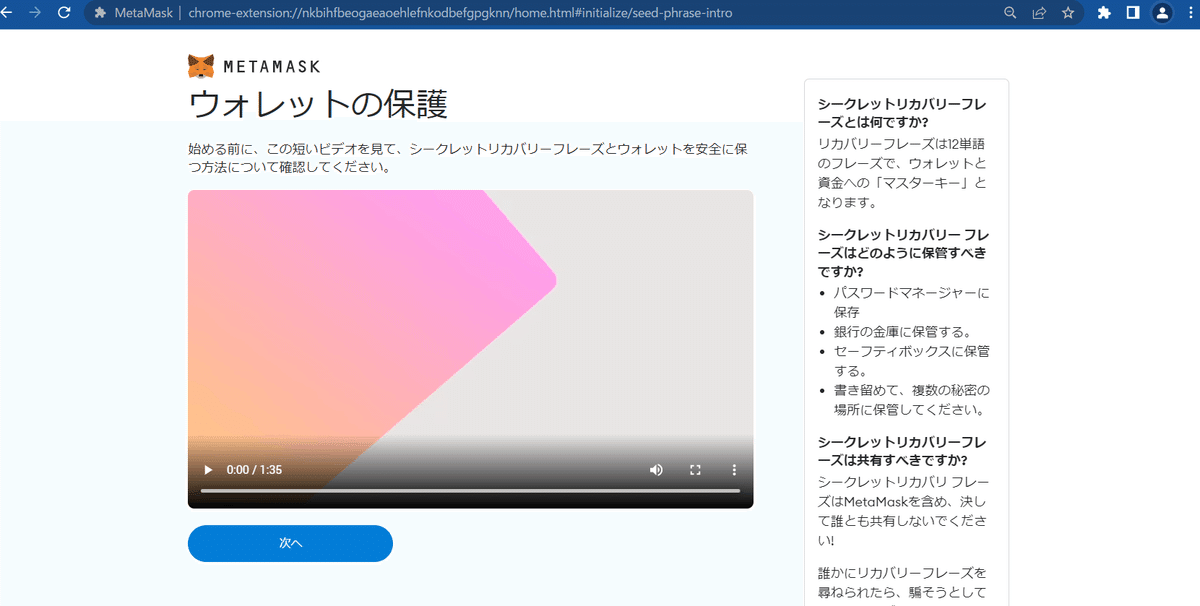1200x606 pixels.
Task: Click the browser back arrow
Action: tap(5, 13)
